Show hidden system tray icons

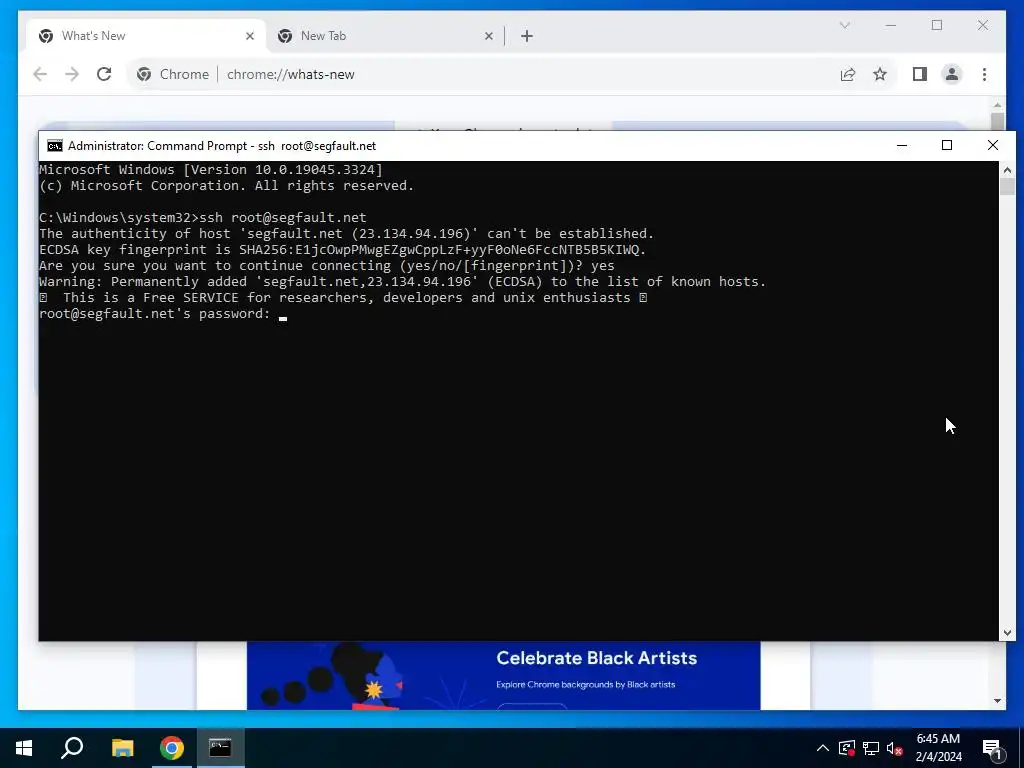tap(823, 748)
